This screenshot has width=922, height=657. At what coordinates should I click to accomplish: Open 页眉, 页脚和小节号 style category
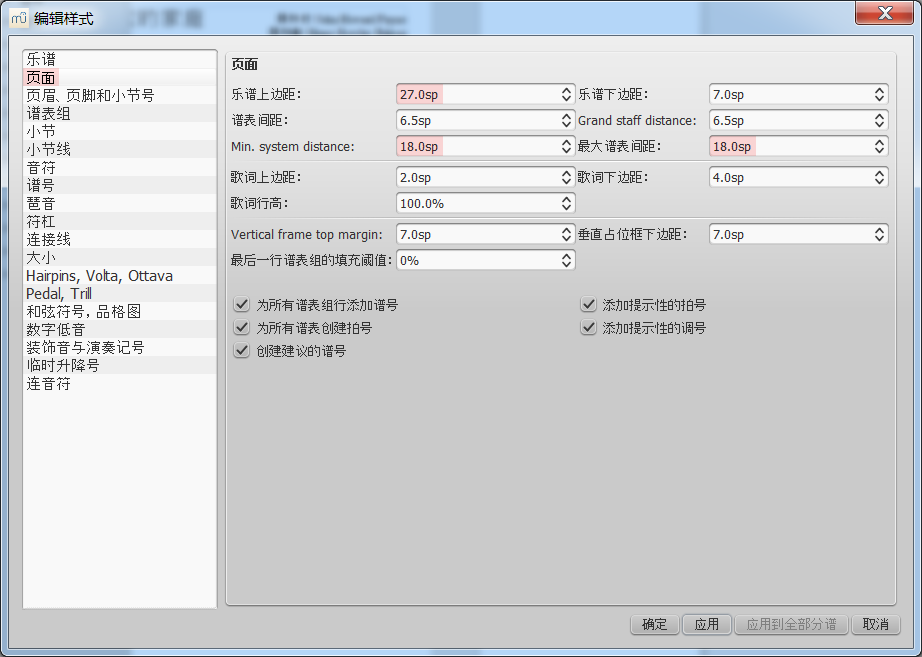(x=90, y=95)
